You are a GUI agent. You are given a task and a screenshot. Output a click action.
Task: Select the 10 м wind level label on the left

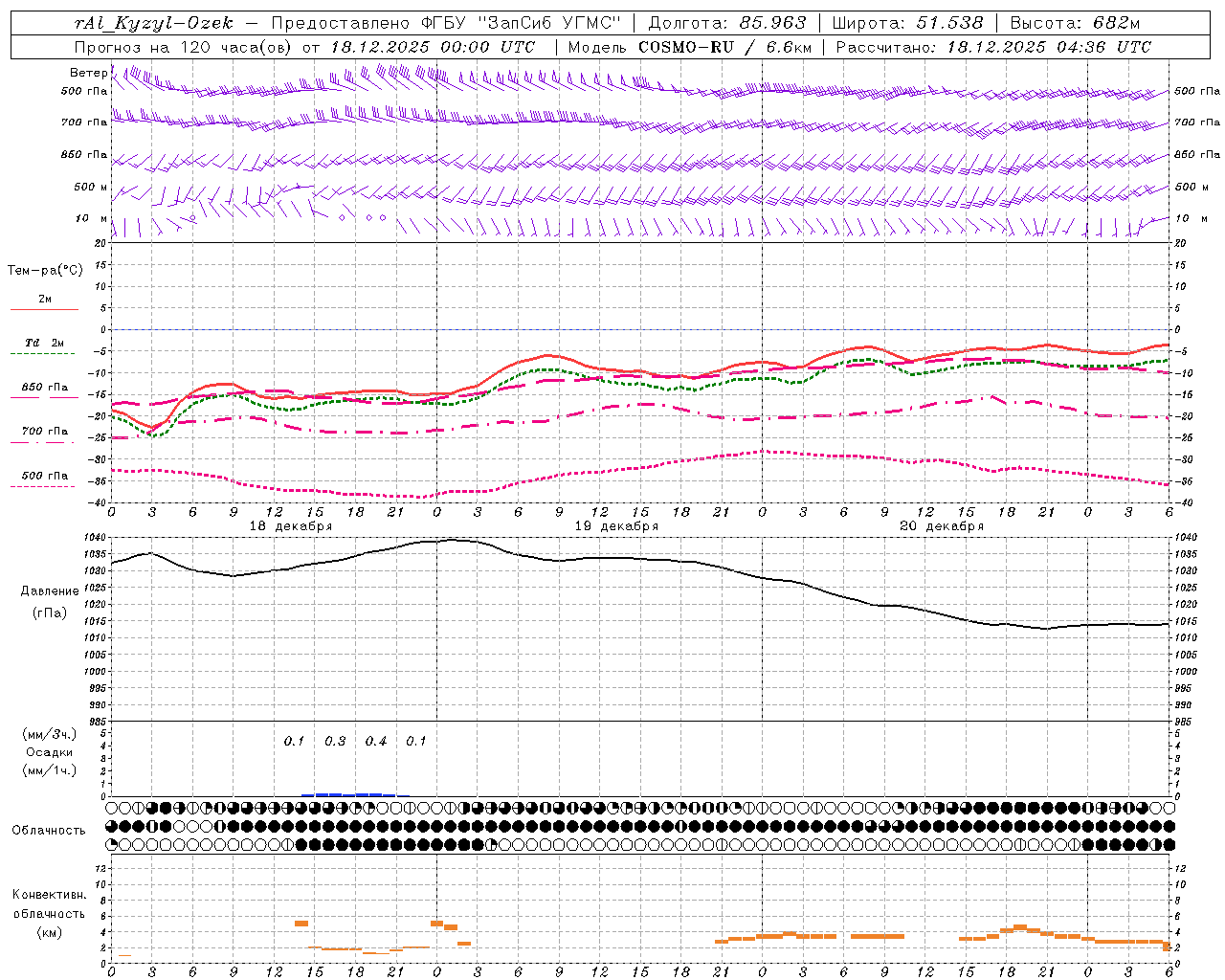click(x=92, y=218)
